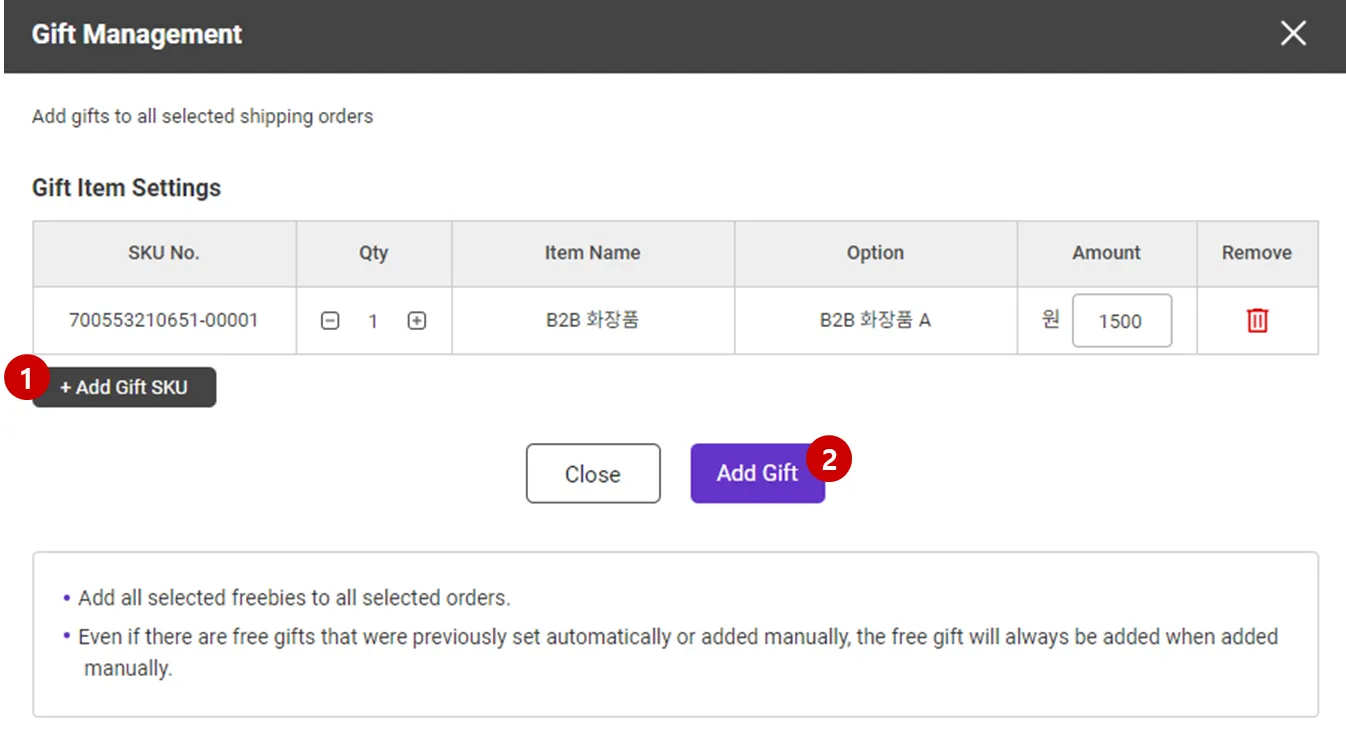Delete the B2B gift row with trash icon
Viewport: 1346px width, 749px height.
tap(1257, 320)
